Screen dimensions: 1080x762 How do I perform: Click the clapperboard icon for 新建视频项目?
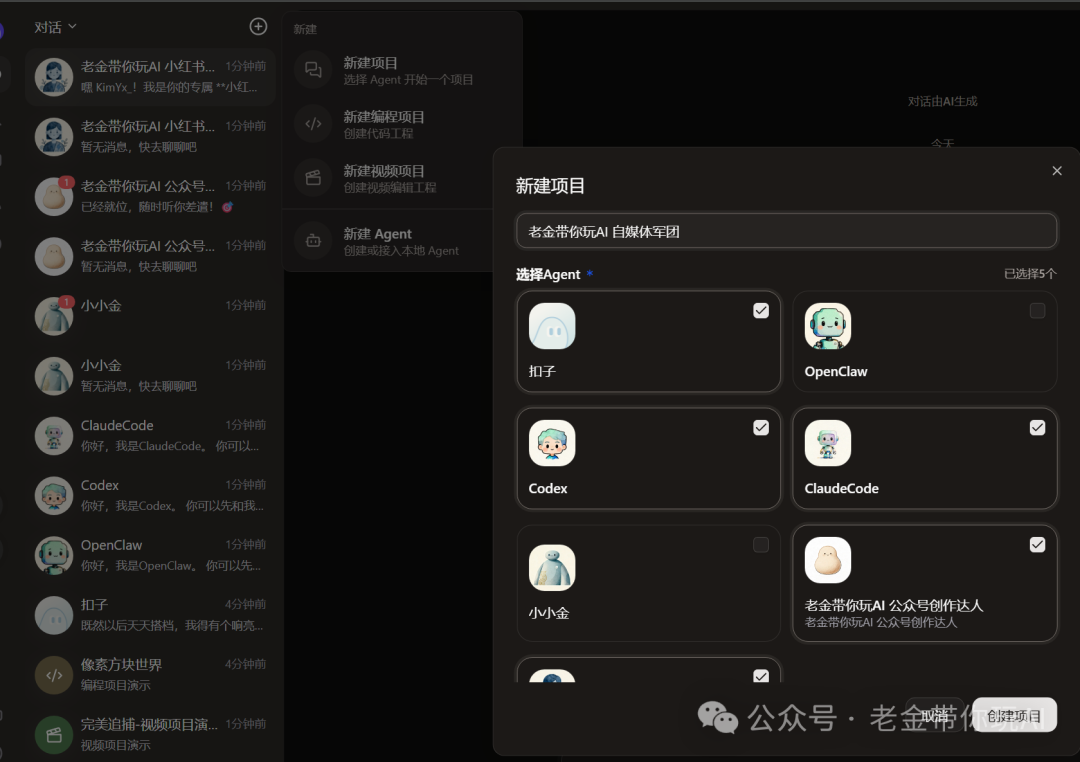(x=313, y=178)
